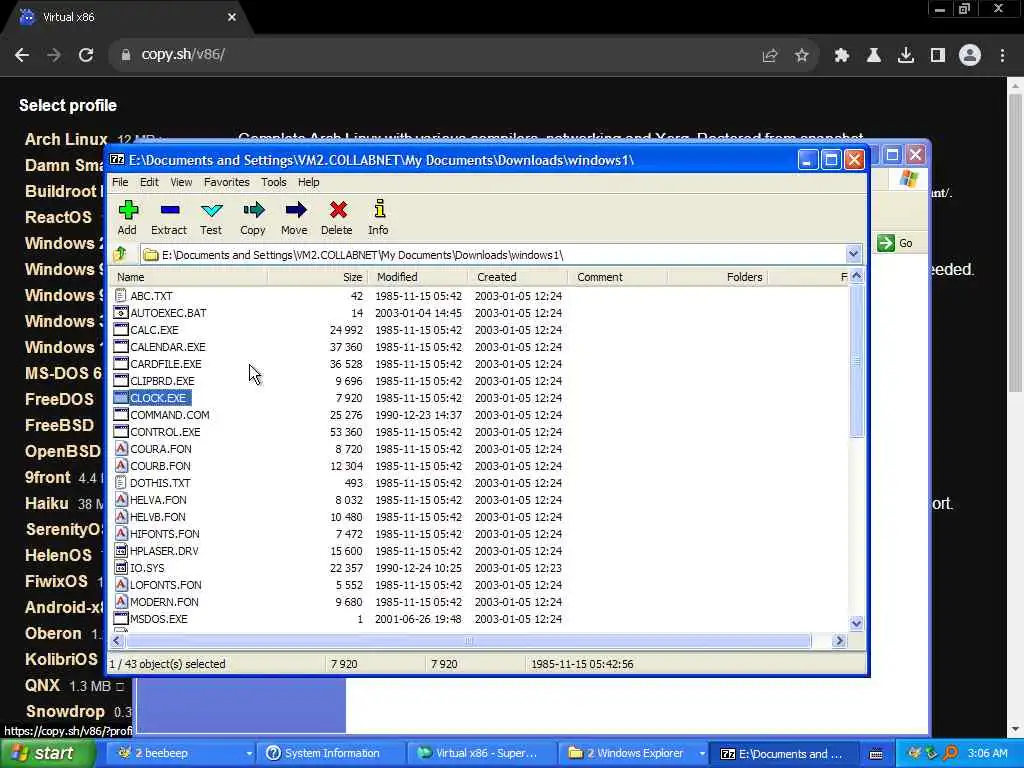Screen dimensions: 1024x768
Task: Open the Help menu
Action: tap(308, 182)
